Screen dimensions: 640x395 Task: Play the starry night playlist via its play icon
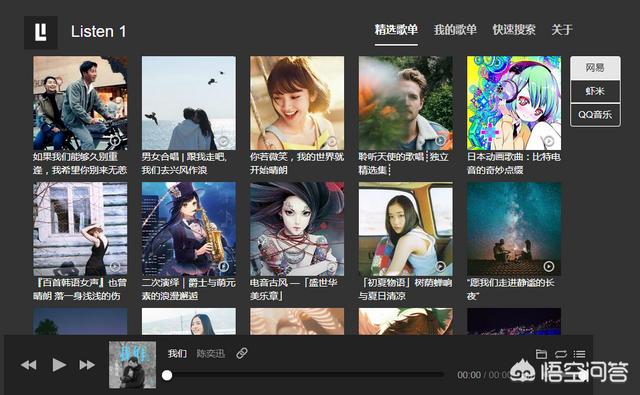point(549,266)
